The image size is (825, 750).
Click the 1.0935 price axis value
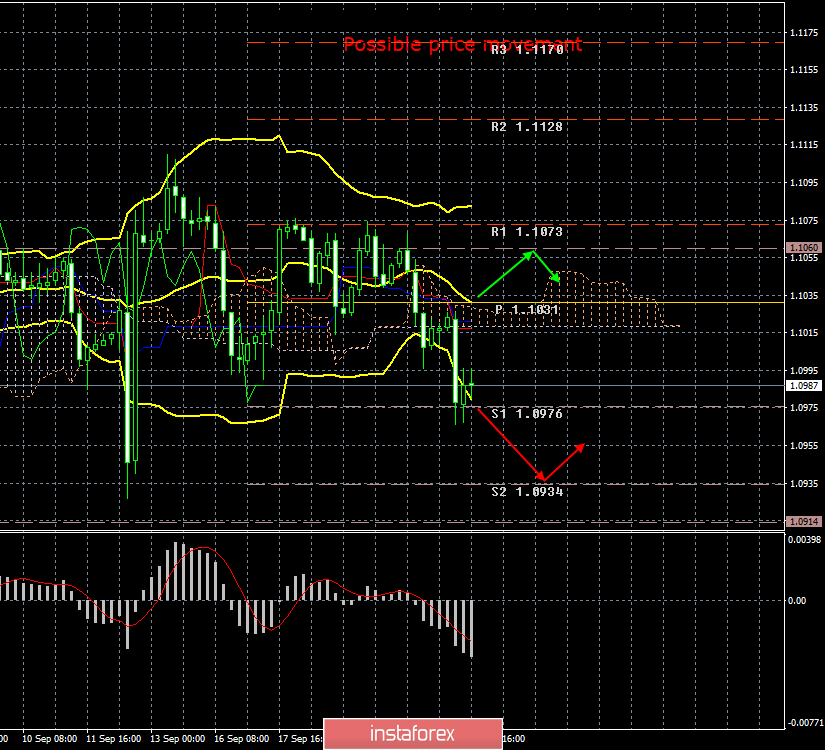804,484
